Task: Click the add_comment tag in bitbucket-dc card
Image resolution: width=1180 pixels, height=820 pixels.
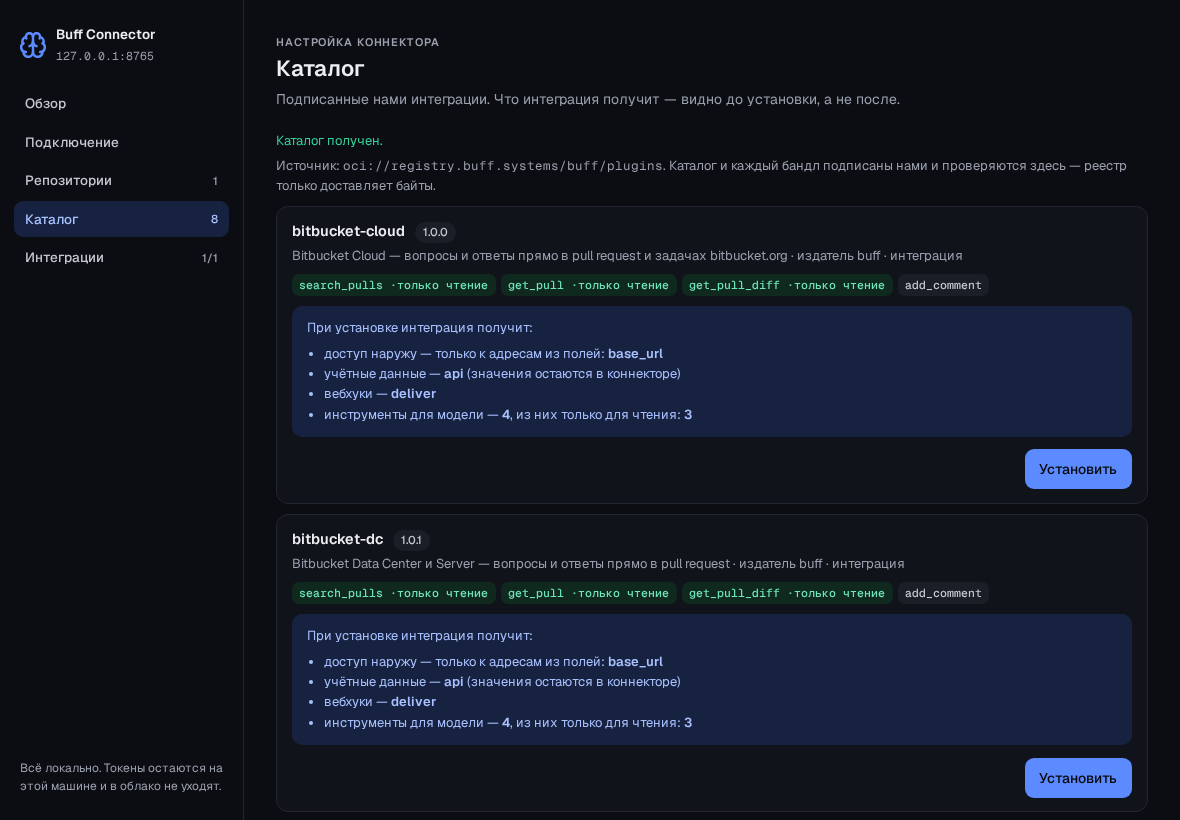Action: pos(943,593)
